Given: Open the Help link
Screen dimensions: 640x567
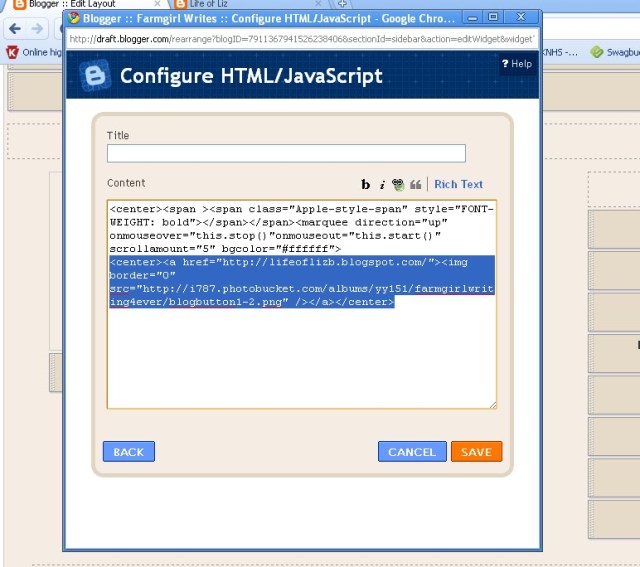Looking at the screenshot, I should pos(517,64).
